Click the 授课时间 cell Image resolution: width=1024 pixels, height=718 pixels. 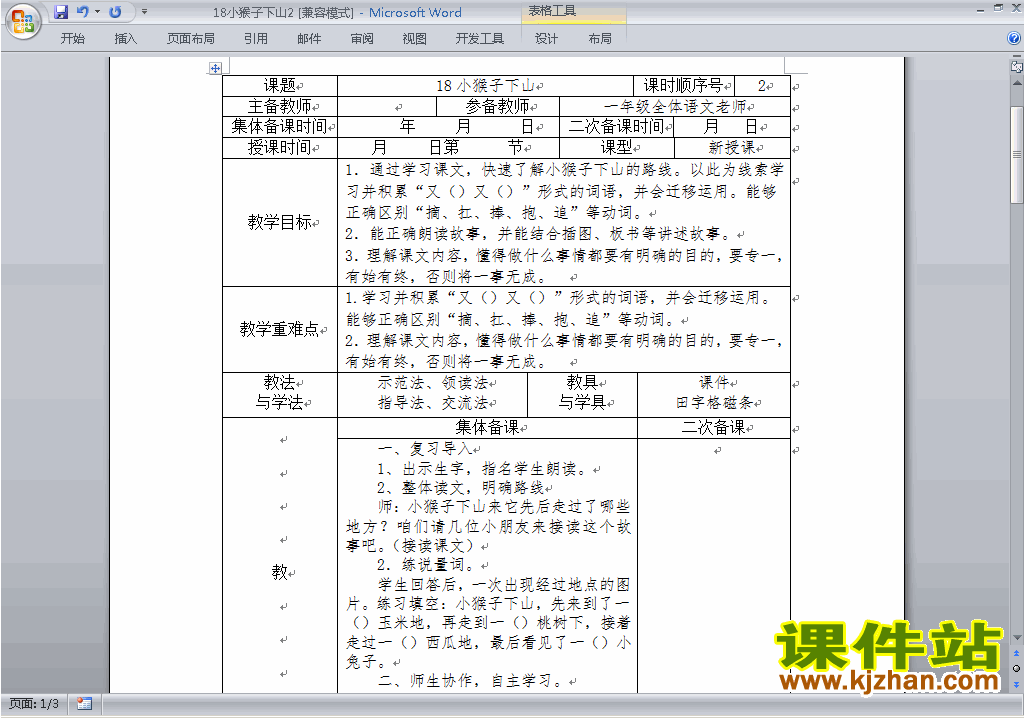pyautogui.click(x=280, y=148)
